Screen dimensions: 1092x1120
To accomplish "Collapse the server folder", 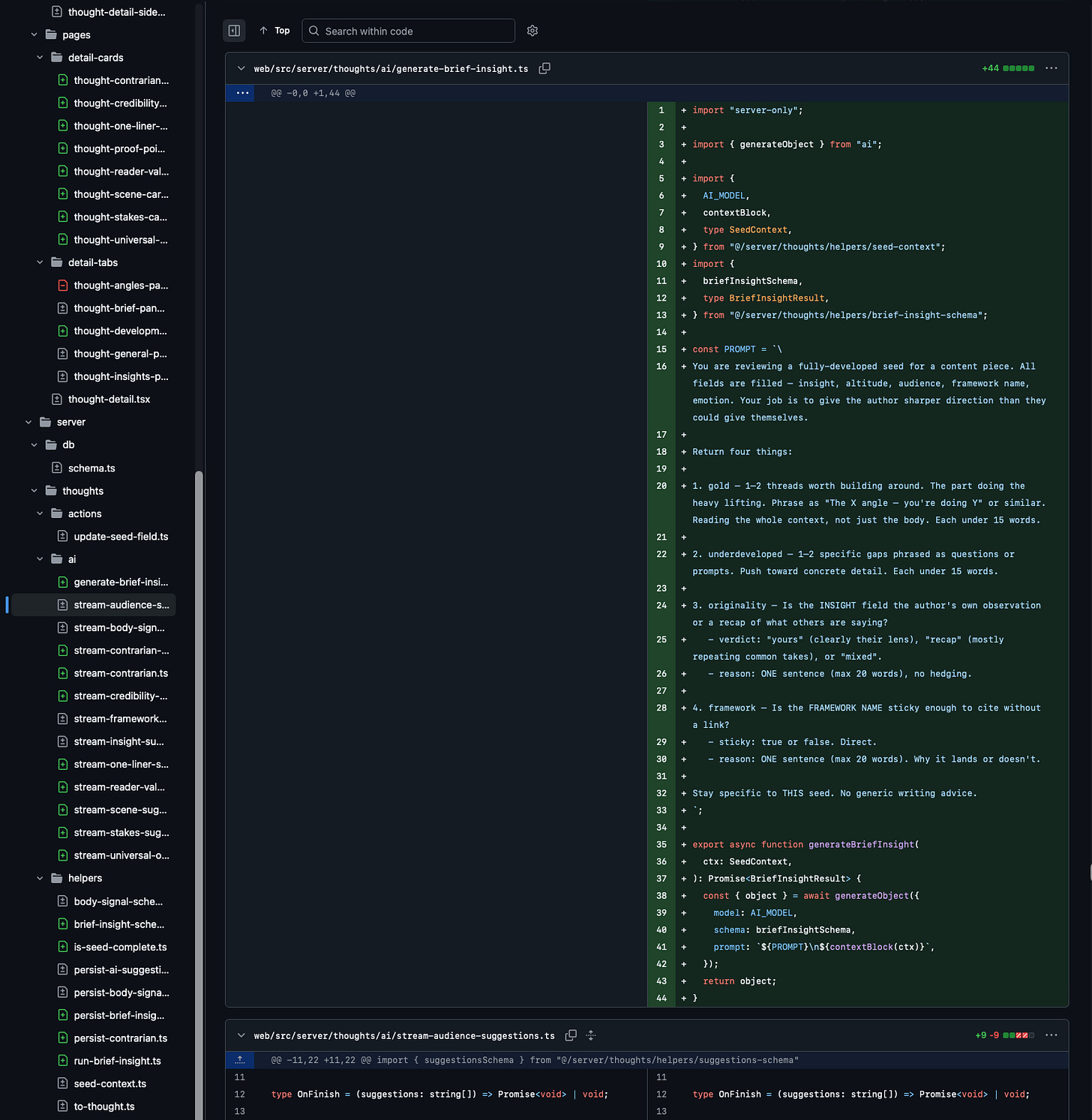I will [28, 422].
